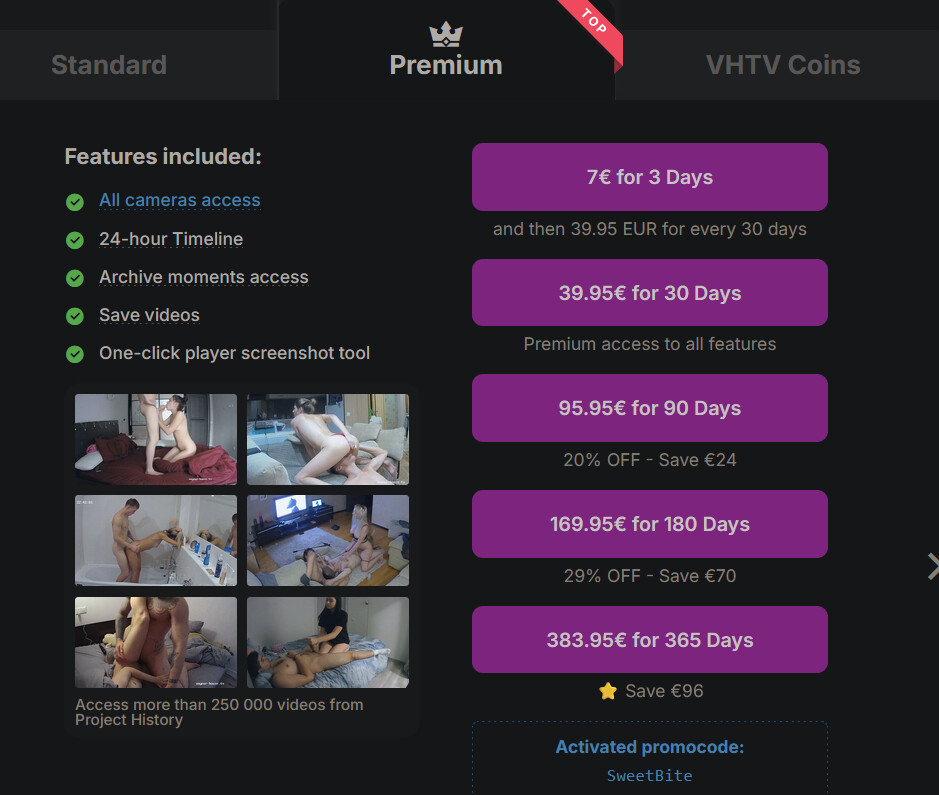This screenshot has width=939, height=795.
Task: Select the 39.95€ for 30 Days plan
Action: (x=650, y=293)
